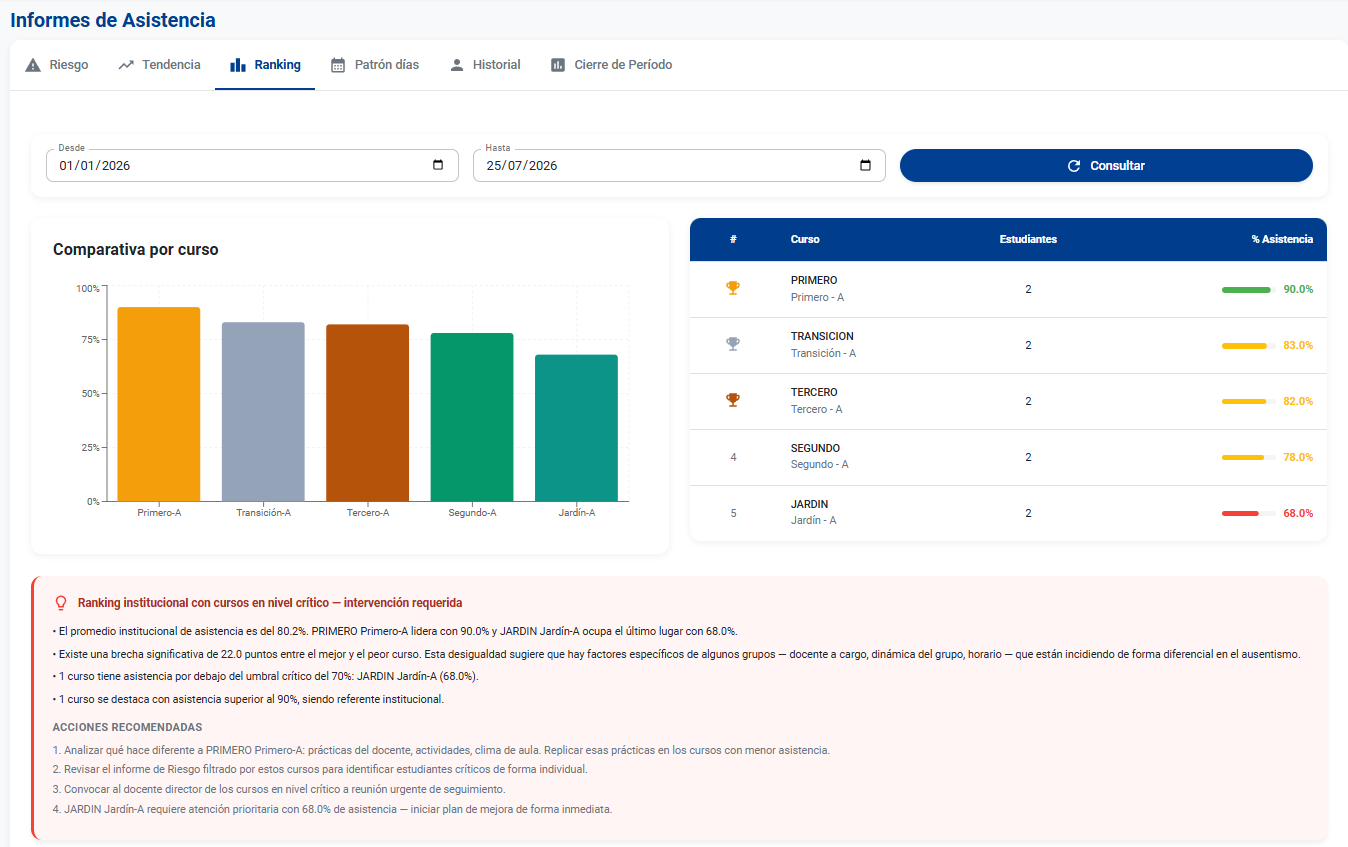Image resolution: width=1348 pixels, height=847 pixels.
Task: Select the SEGUNDO row in ranking table
Action: coord(1008,457)
